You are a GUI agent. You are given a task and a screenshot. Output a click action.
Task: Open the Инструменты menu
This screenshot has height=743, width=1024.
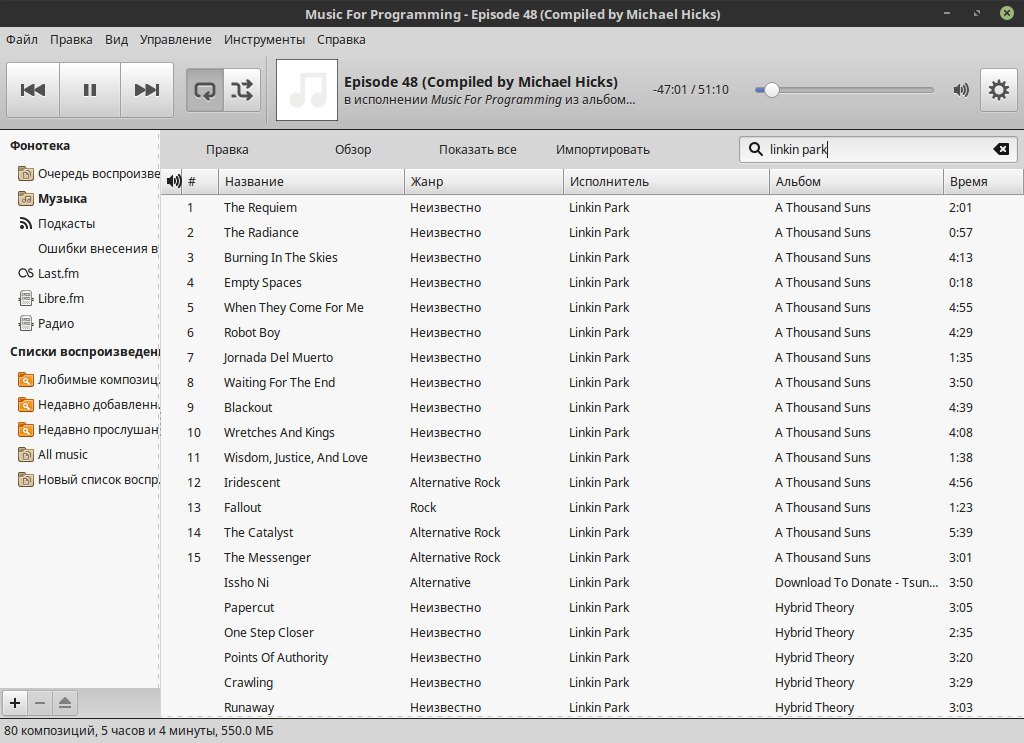[x=264, y=40]
